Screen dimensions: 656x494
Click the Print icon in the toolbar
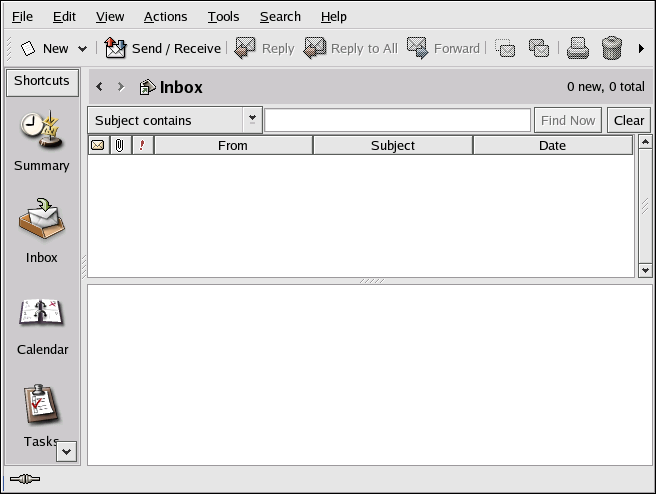pyautogui.click(x=578, y=48)
